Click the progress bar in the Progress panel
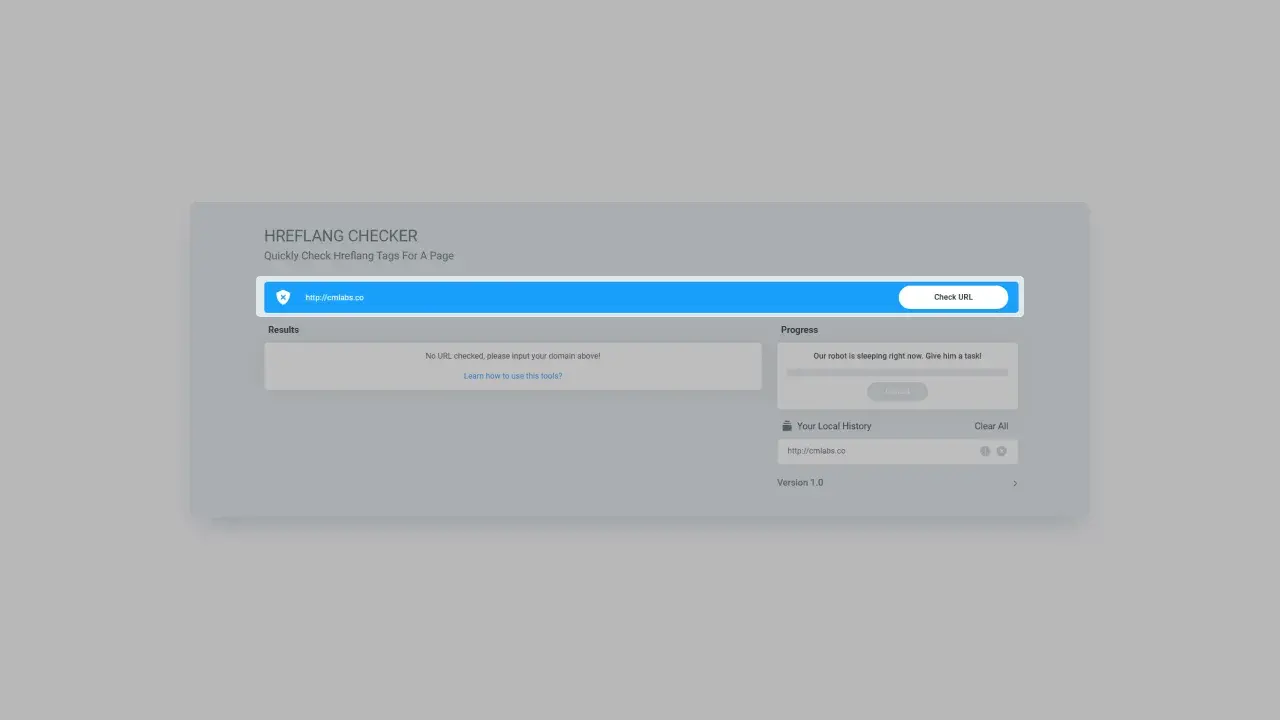The image size is (1280, 720). (897, 371)
